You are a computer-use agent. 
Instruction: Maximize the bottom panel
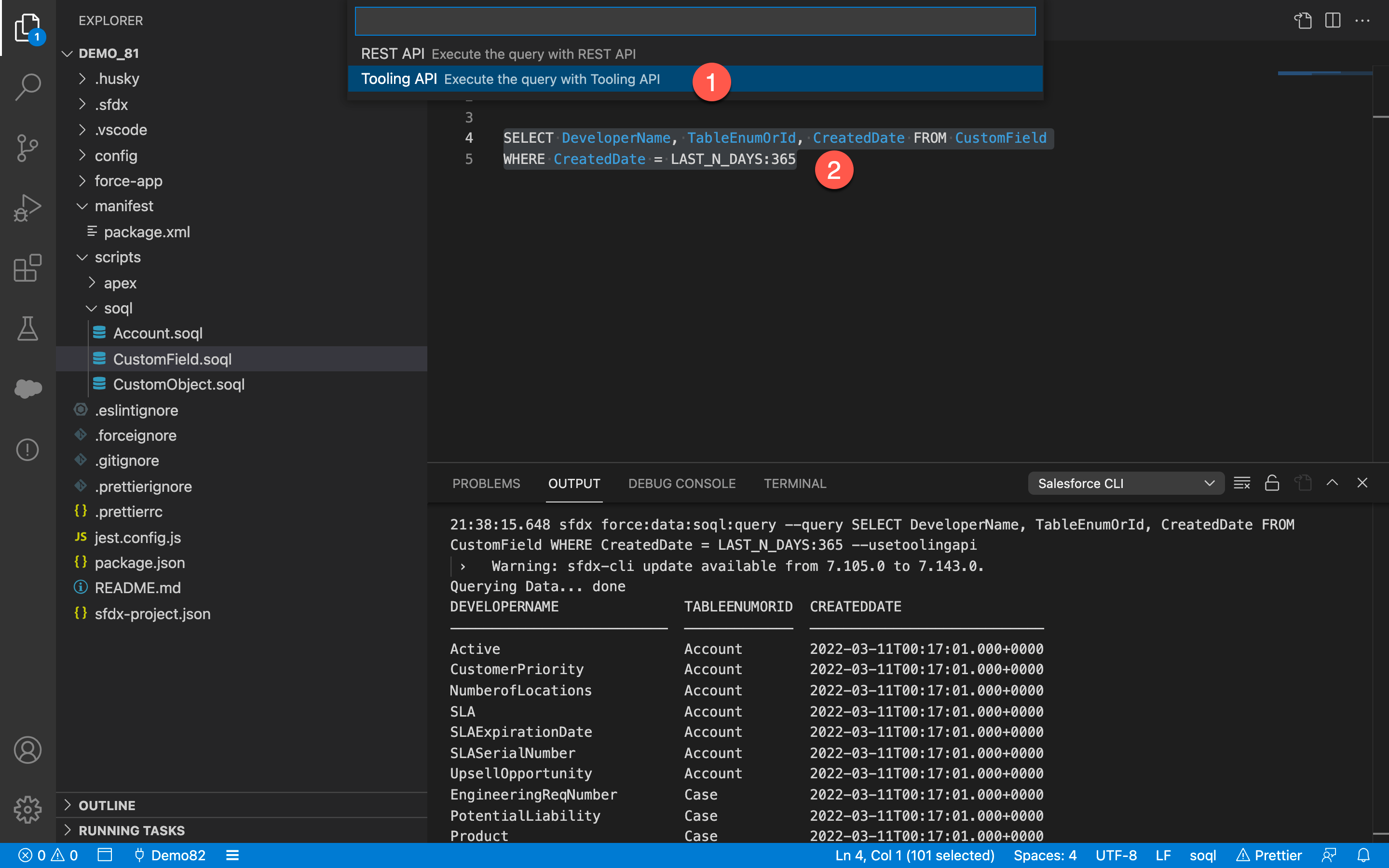(1333, 483)
